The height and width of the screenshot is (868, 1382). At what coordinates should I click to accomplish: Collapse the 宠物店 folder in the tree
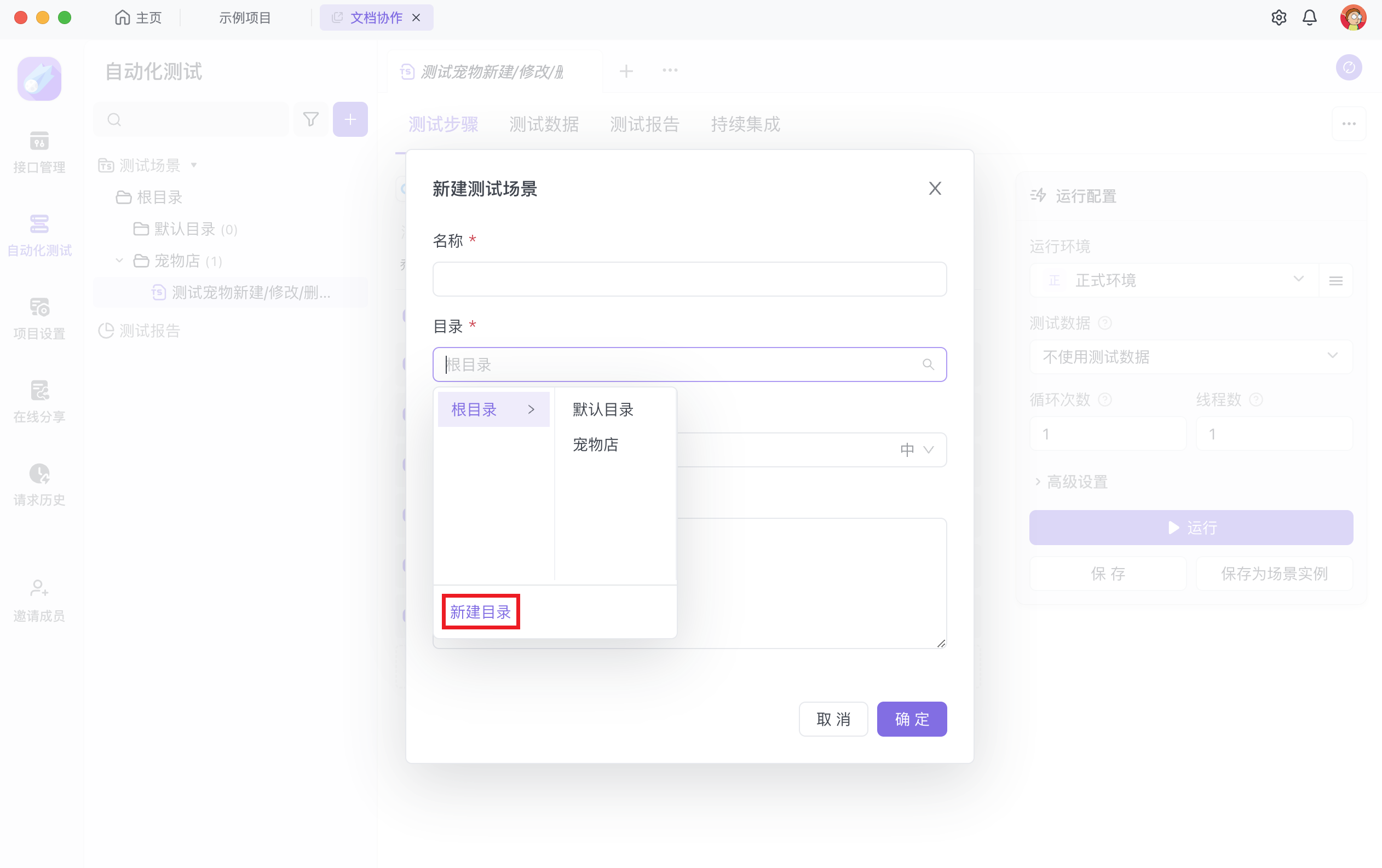pos(119,261)
